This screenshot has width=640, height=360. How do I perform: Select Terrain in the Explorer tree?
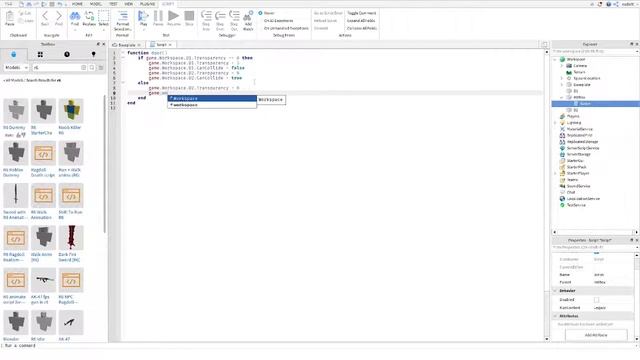tap(579, 72)
